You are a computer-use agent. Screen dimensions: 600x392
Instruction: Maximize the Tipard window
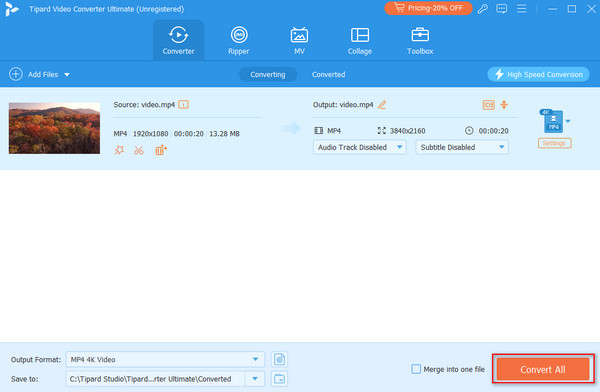(x=572, y=8)
